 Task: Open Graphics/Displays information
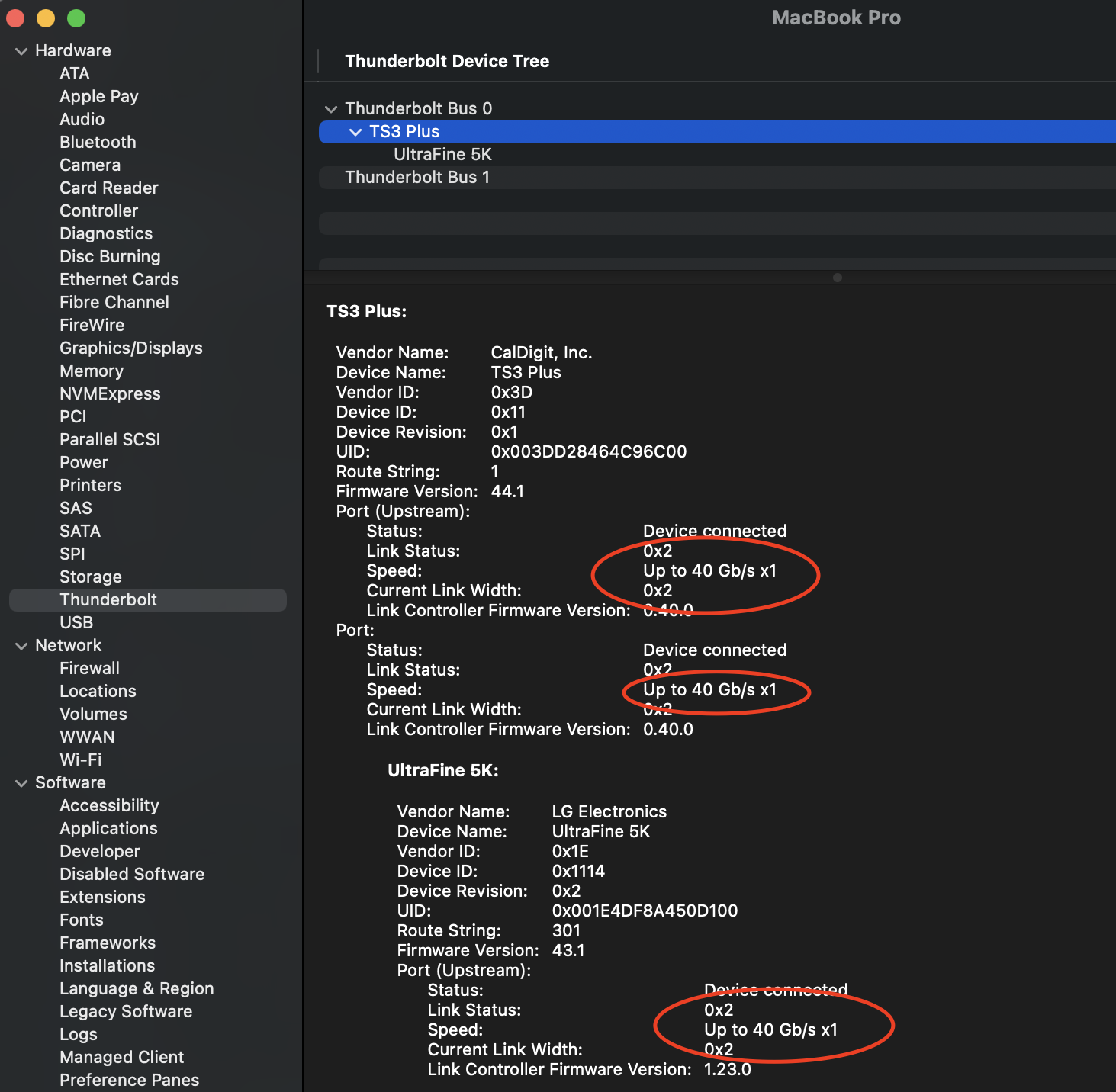pyautogui.click(x=131, y=348)
